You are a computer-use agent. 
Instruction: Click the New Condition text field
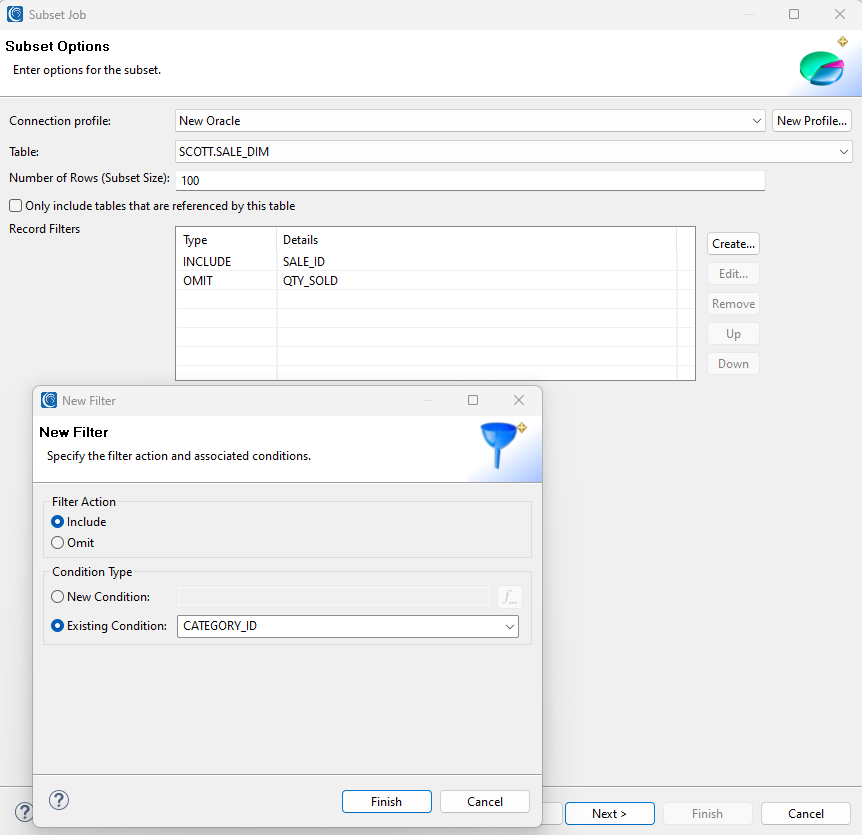point(333,597)
